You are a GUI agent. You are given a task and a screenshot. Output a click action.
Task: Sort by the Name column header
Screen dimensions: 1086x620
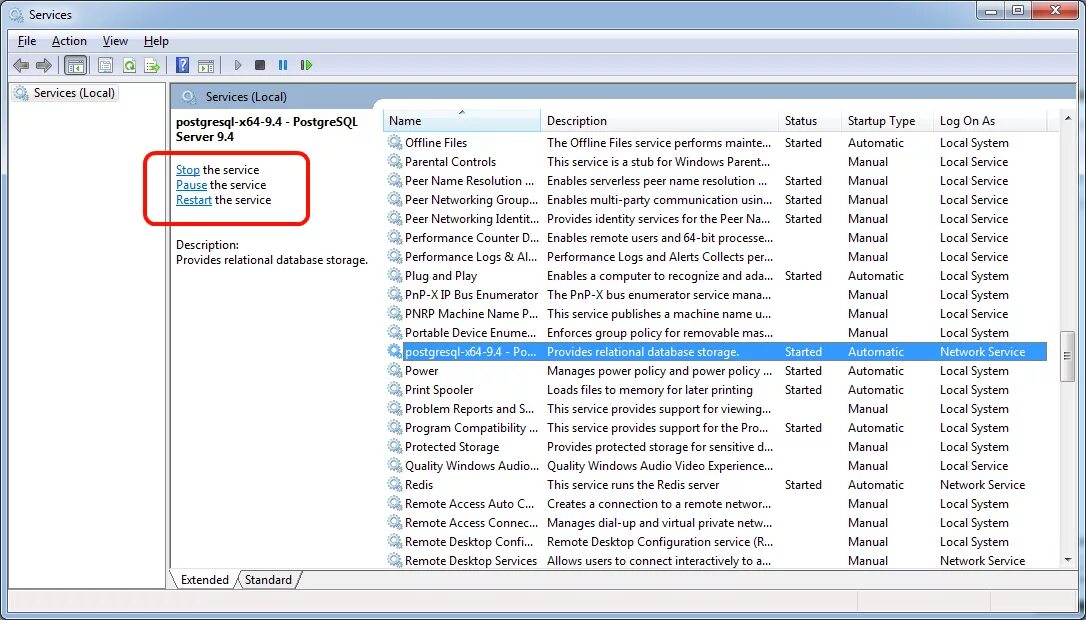[462, 121]
